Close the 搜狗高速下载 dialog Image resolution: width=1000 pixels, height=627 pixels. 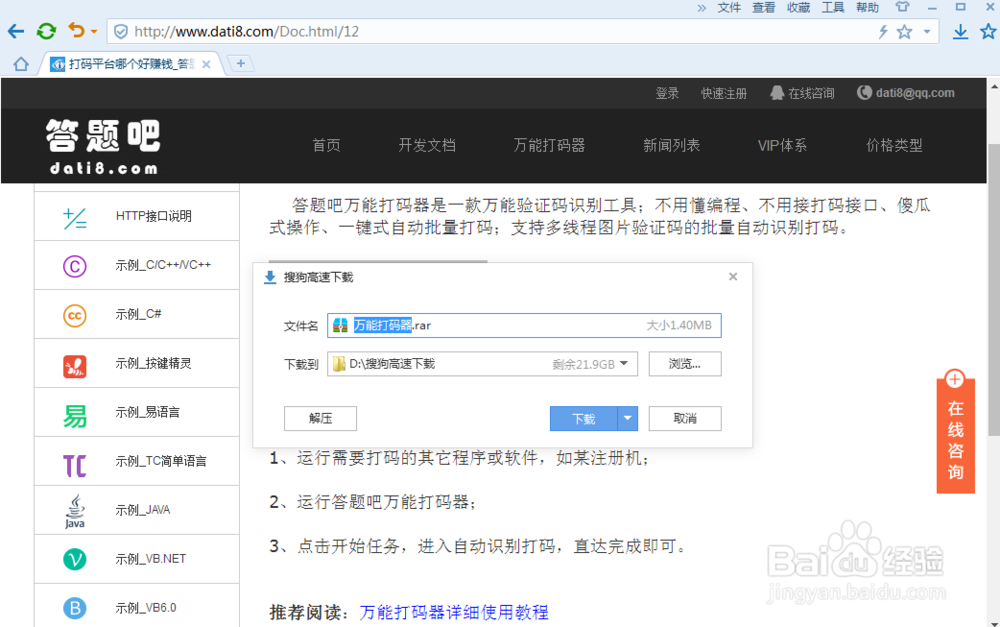click(733, 276)
